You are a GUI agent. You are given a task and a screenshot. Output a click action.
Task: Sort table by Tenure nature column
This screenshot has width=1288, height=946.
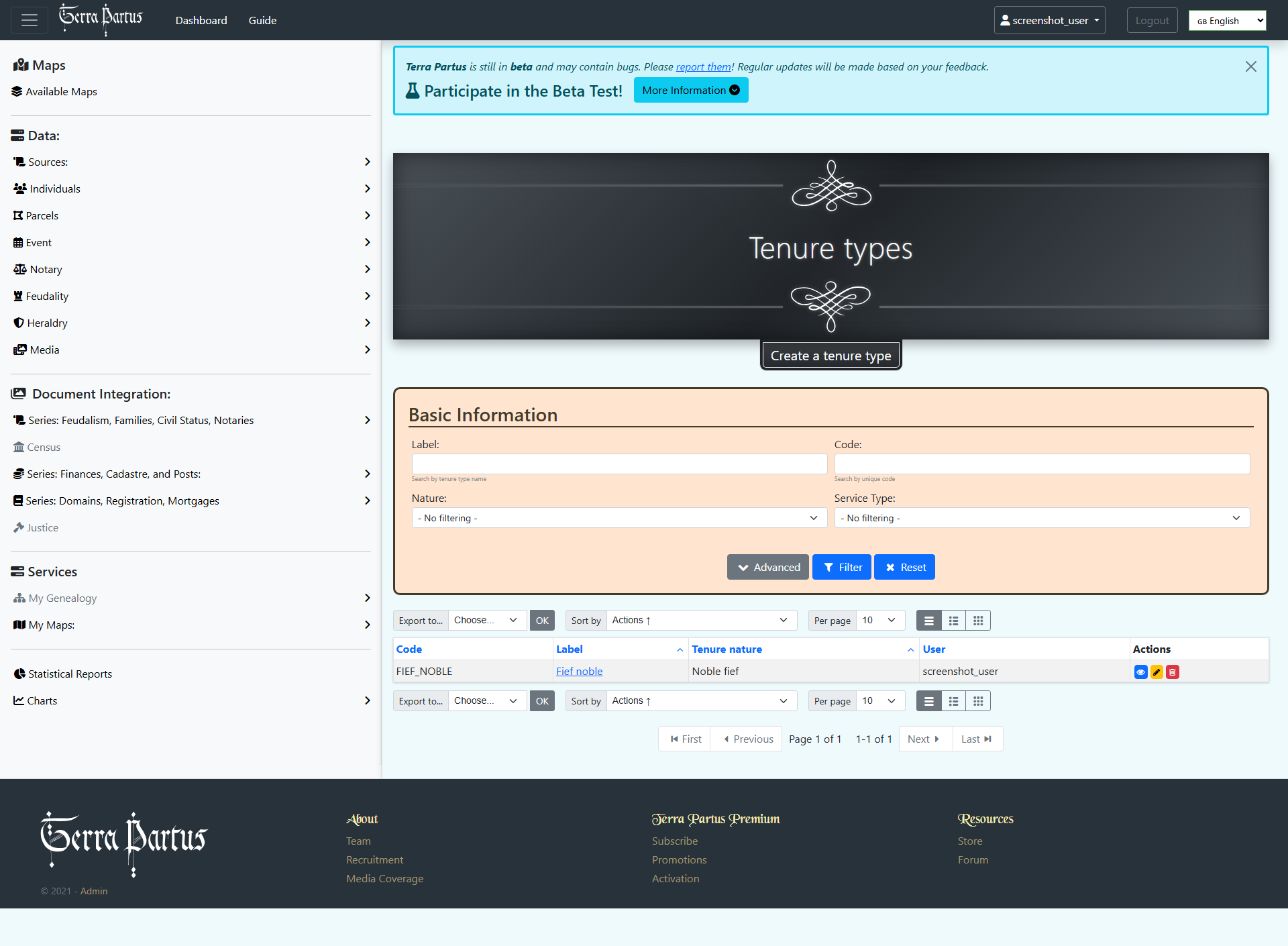pyautogui.click(x=727, y=649)
